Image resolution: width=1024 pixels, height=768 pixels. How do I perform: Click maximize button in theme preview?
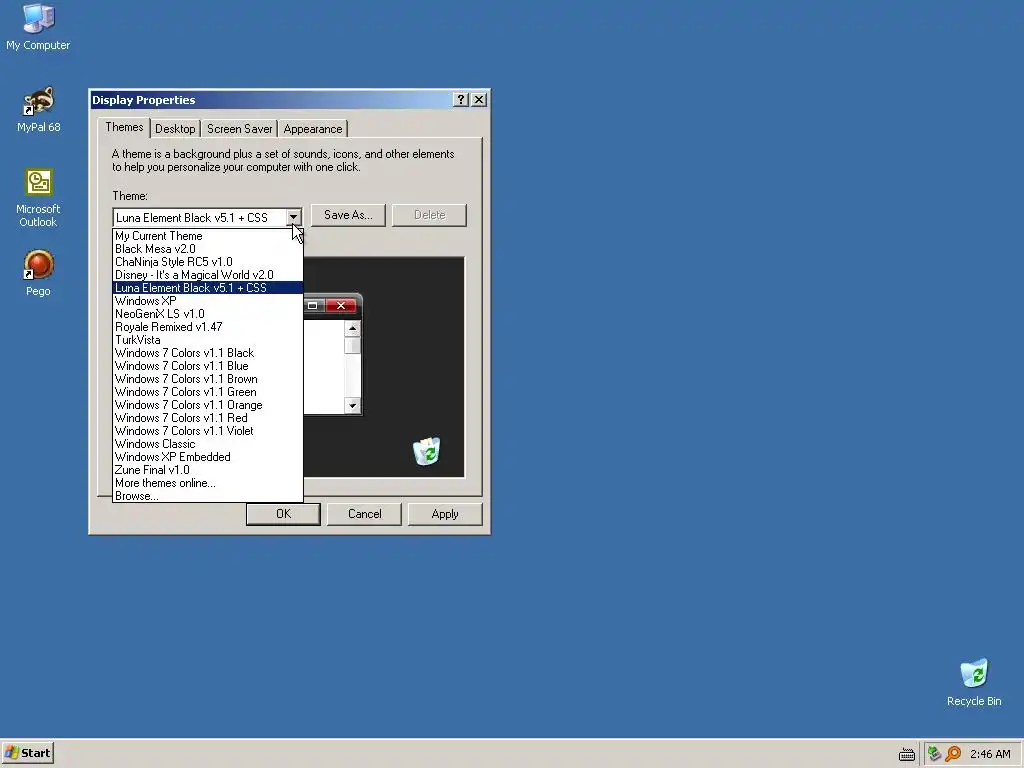(x=313, y=306)
